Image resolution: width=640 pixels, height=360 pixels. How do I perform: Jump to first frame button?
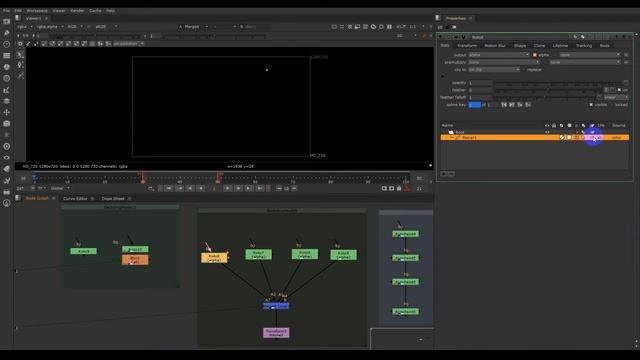[x=169, y=188]
